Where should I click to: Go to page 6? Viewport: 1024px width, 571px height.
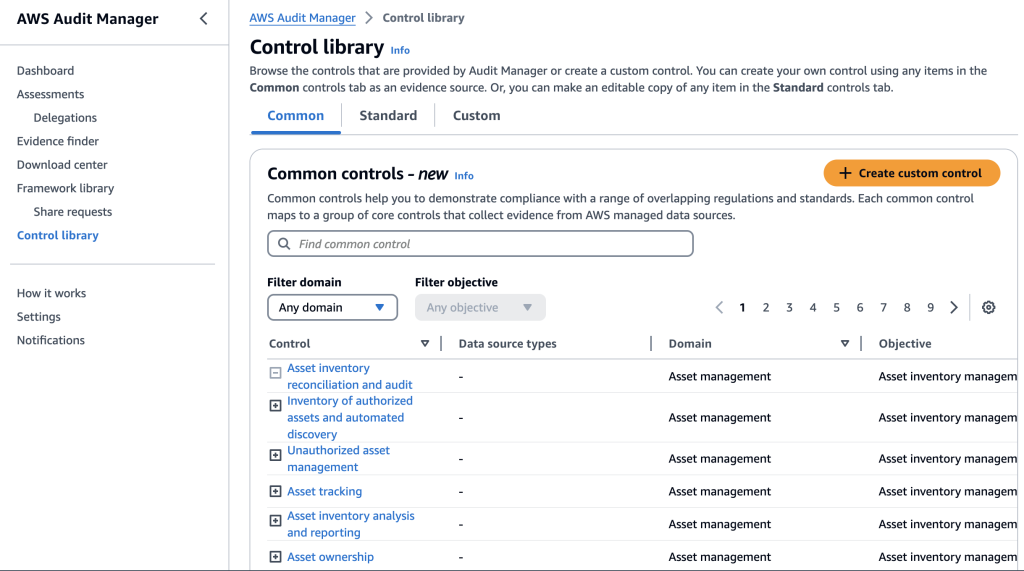(859, 307)
